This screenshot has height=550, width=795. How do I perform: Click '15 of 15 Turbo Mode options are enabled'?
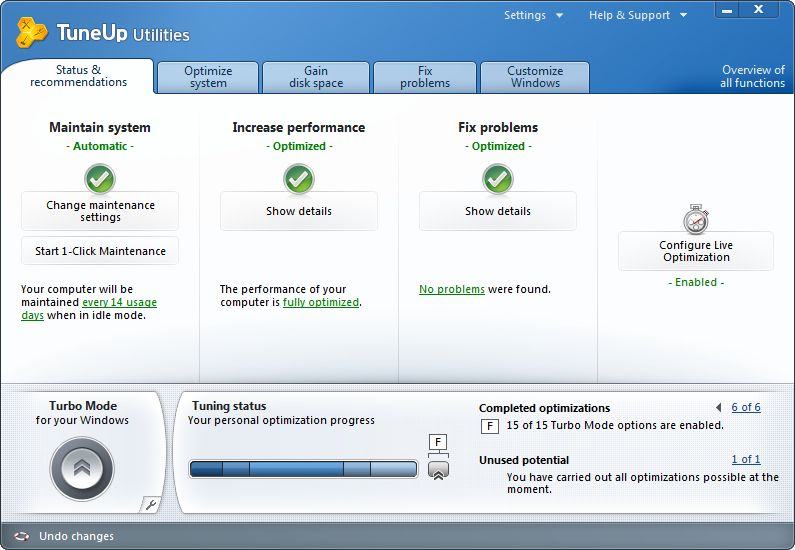615,425
